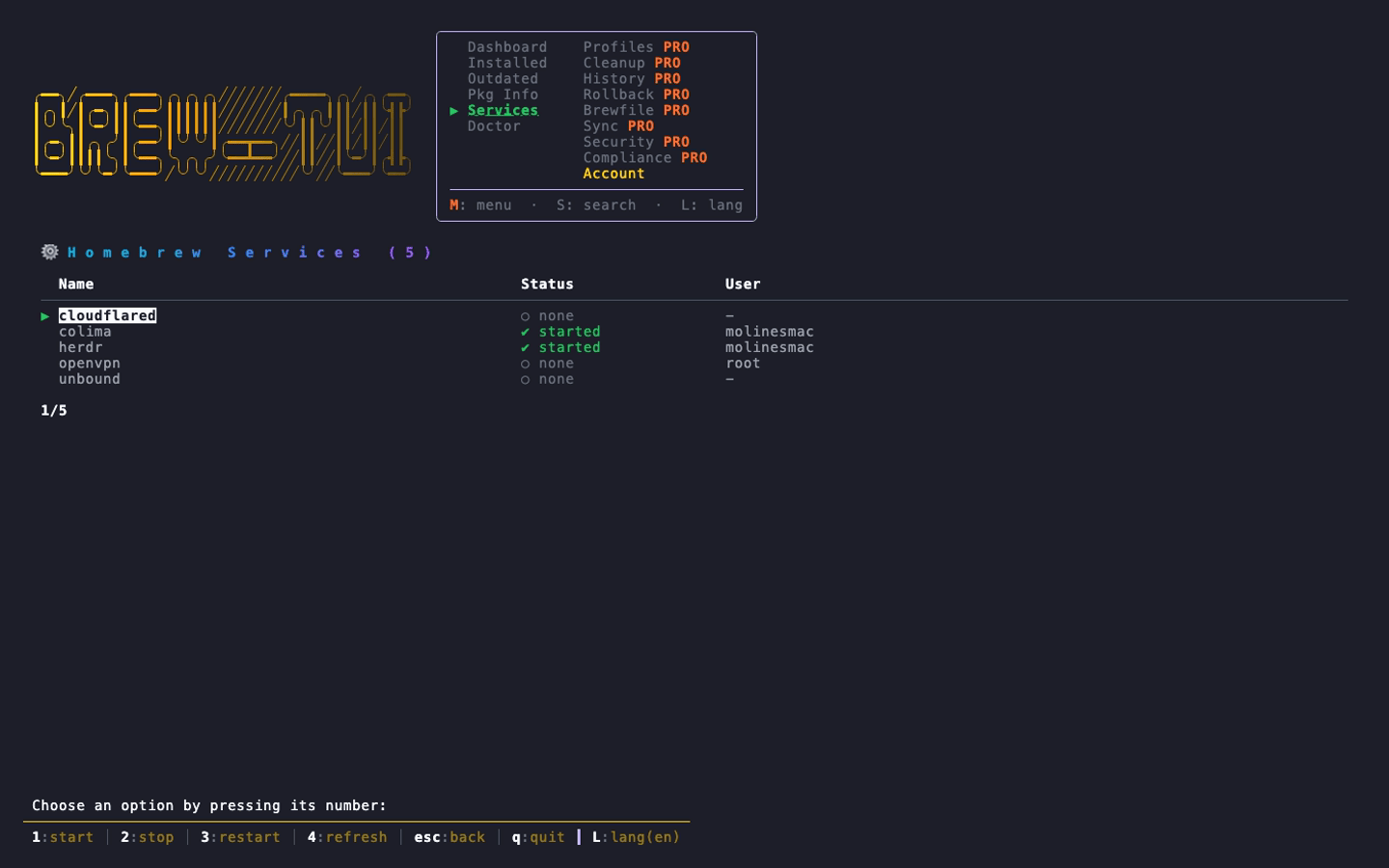This screenshot has width=1389, height=868.
Task: Click the User column header
Action: point(743,285)
